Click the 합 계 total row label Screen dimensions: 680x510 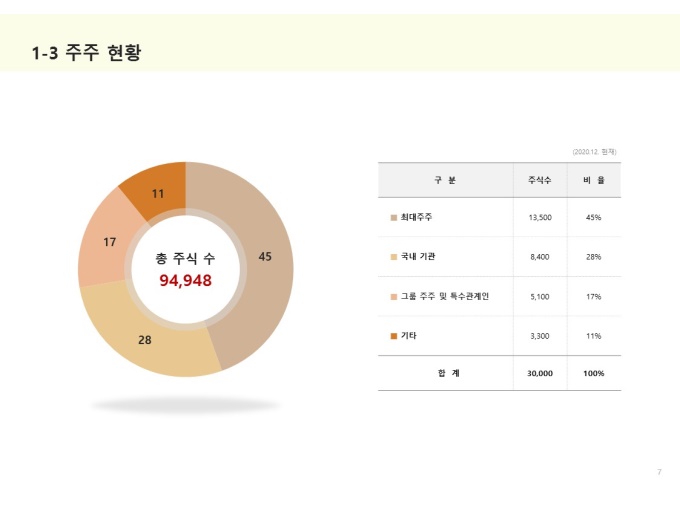point(448,373)
